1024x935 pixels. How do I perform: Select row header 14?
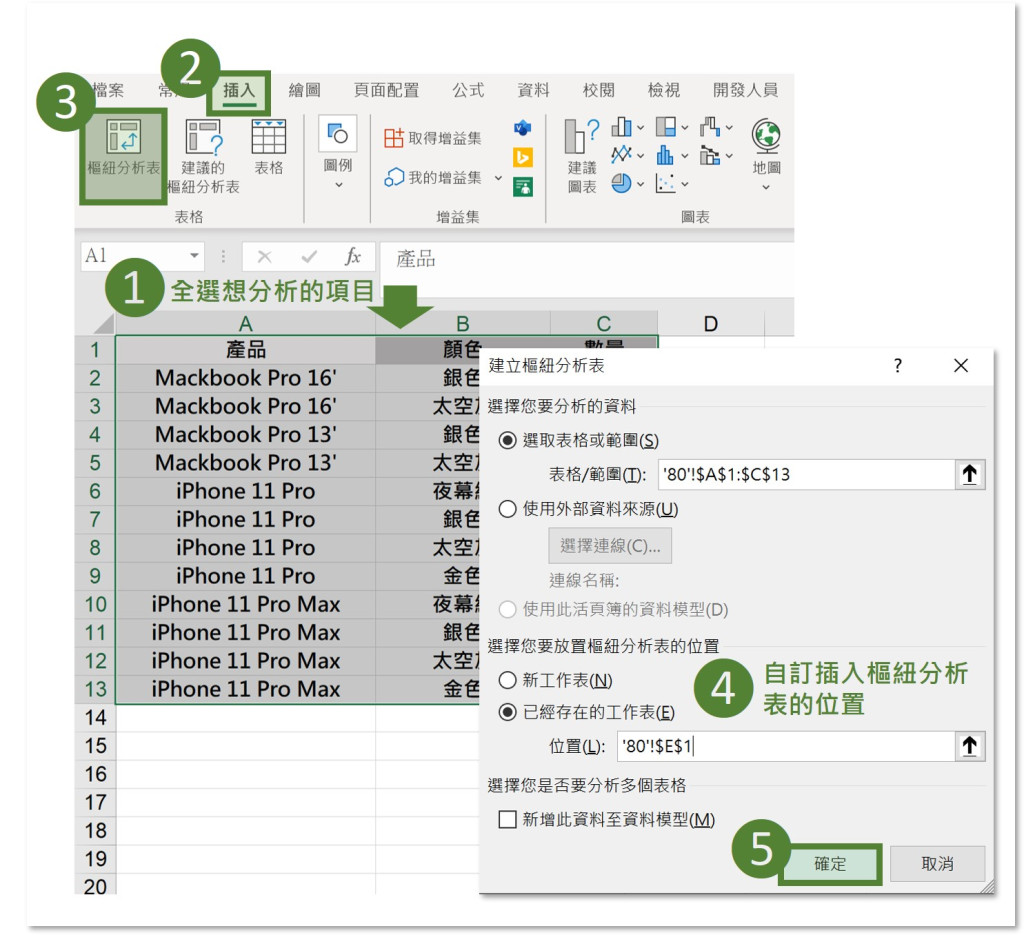[95, 718]
